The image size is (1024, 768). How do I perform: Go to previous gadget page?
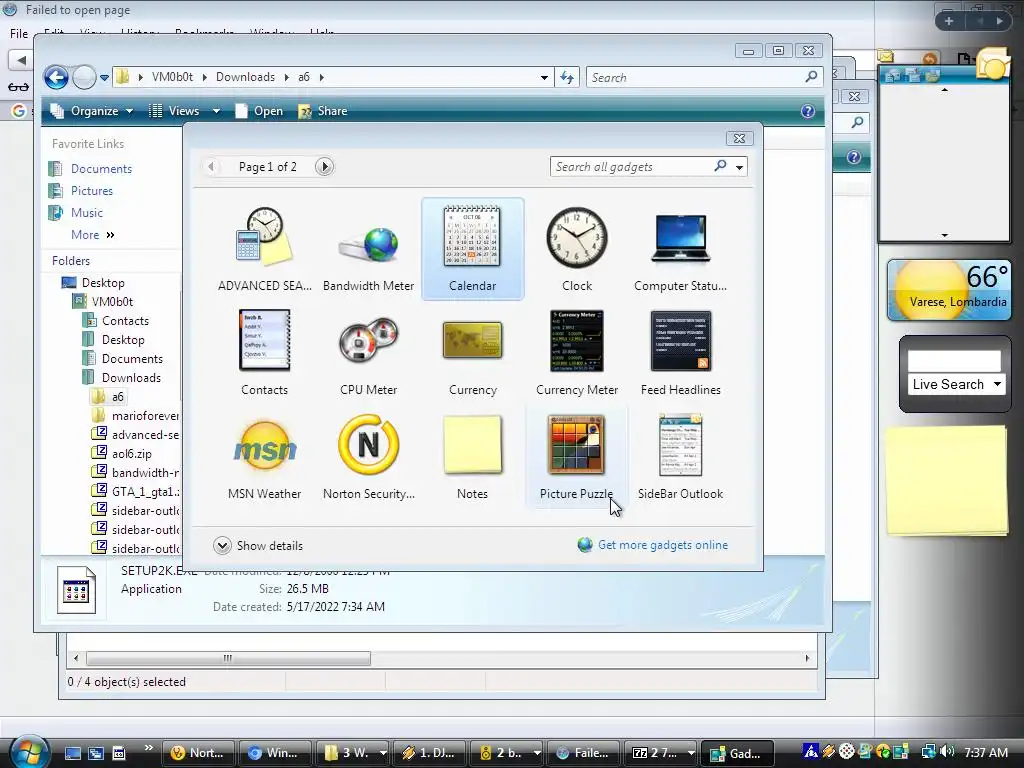click(x=210, y=167)
